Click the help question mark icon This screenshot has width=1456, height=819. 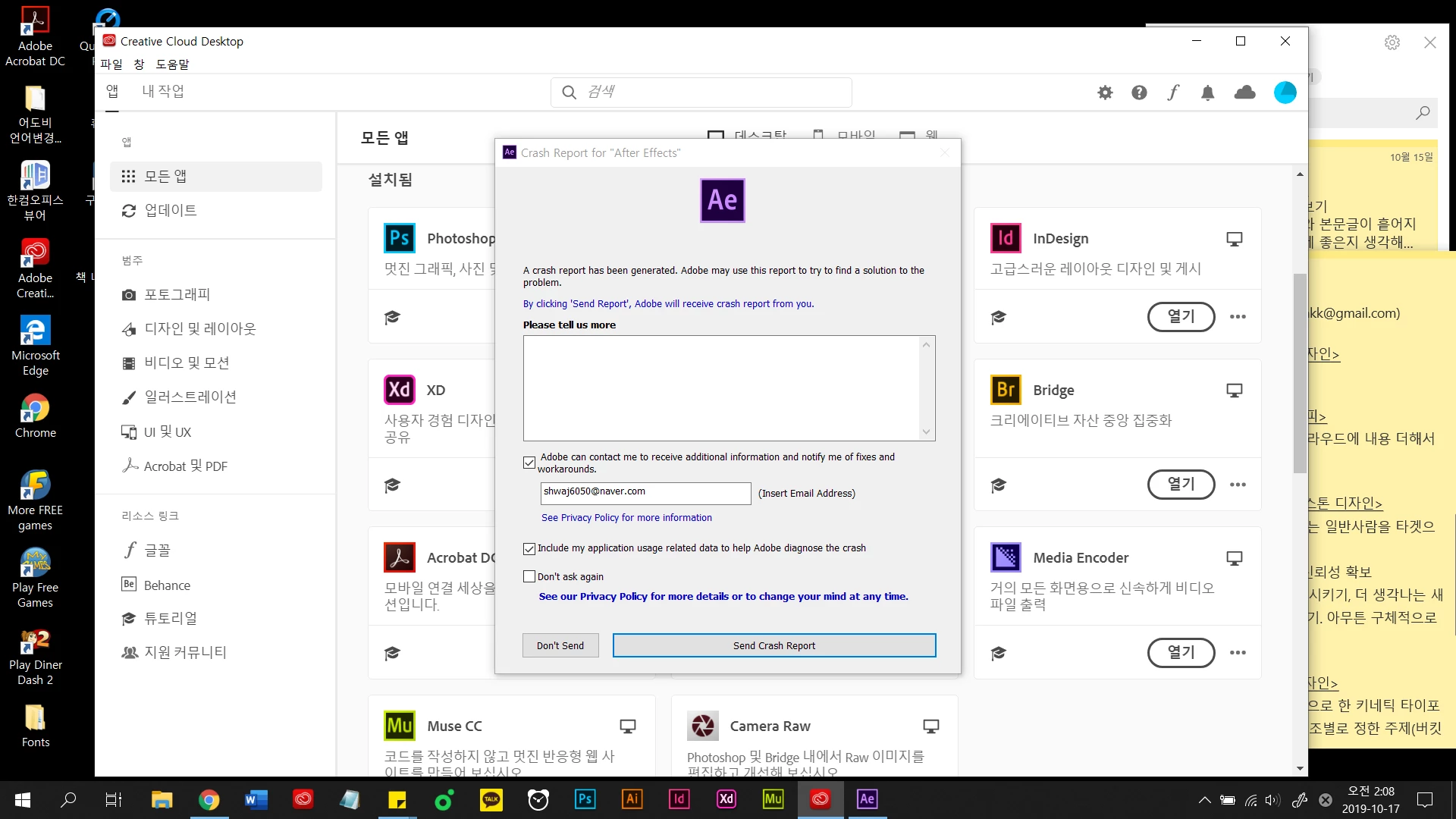[1139, 93]
